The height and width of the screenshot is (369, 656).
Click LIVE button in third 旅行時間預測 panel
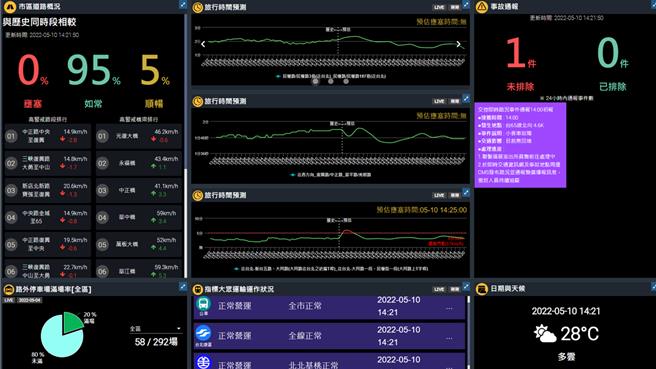[439, 195]
